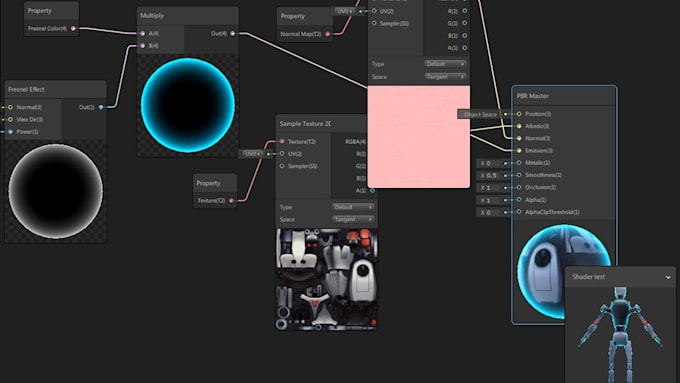Select the Fresnel Effect node title
680x383 pixels.
tap(26, 89)
